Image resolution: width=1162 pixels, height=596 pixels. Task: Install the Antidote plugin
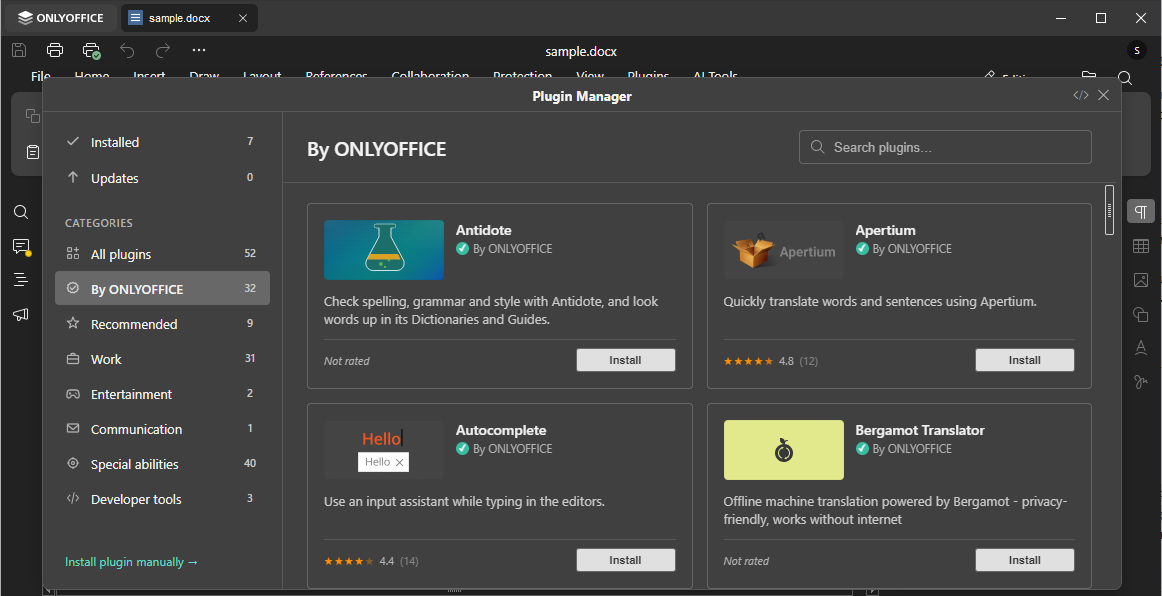pyautogui.click(x=625, y=360)
